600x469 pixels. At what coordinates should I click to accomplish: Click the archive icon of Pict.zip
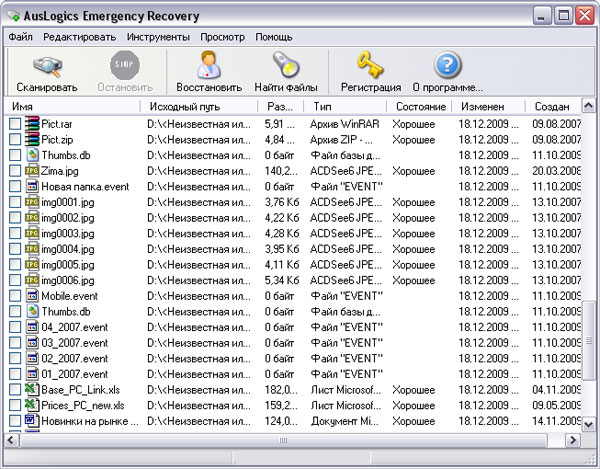click(32, 139)
